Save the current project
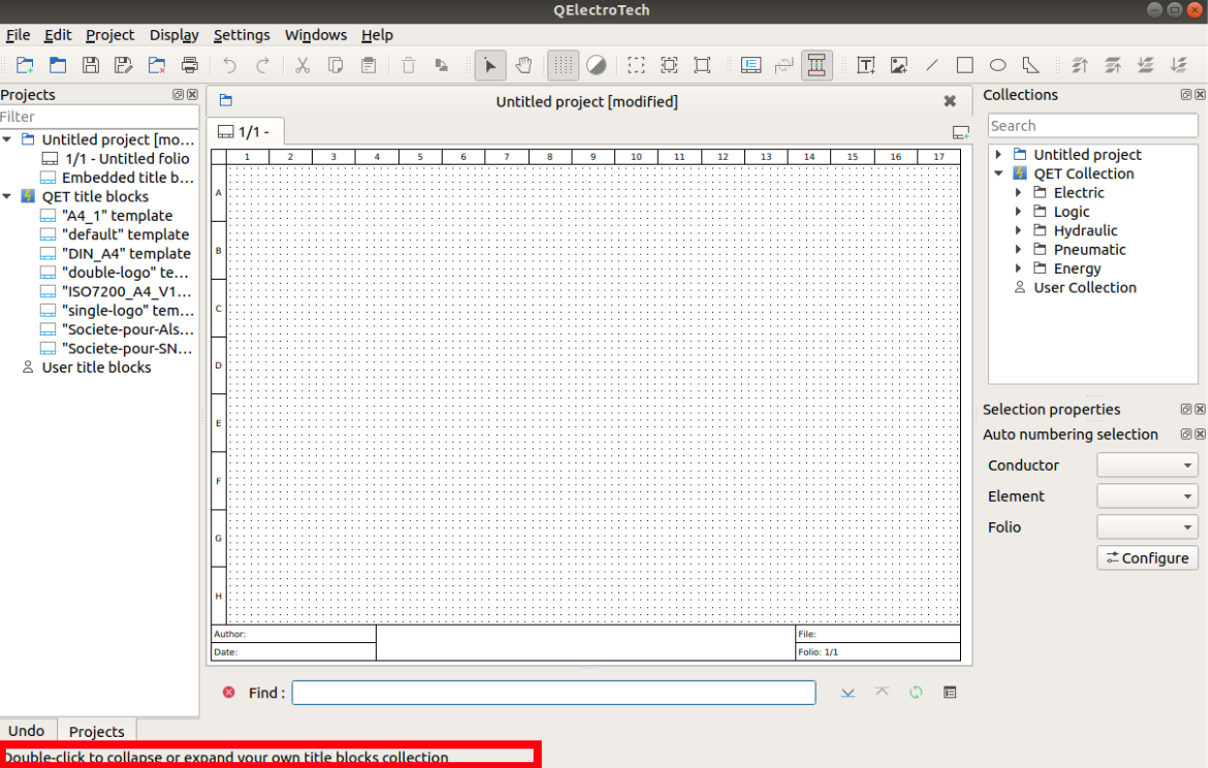Image resolution: width=1208 pixels, height=768 pixels. (91, 65)
